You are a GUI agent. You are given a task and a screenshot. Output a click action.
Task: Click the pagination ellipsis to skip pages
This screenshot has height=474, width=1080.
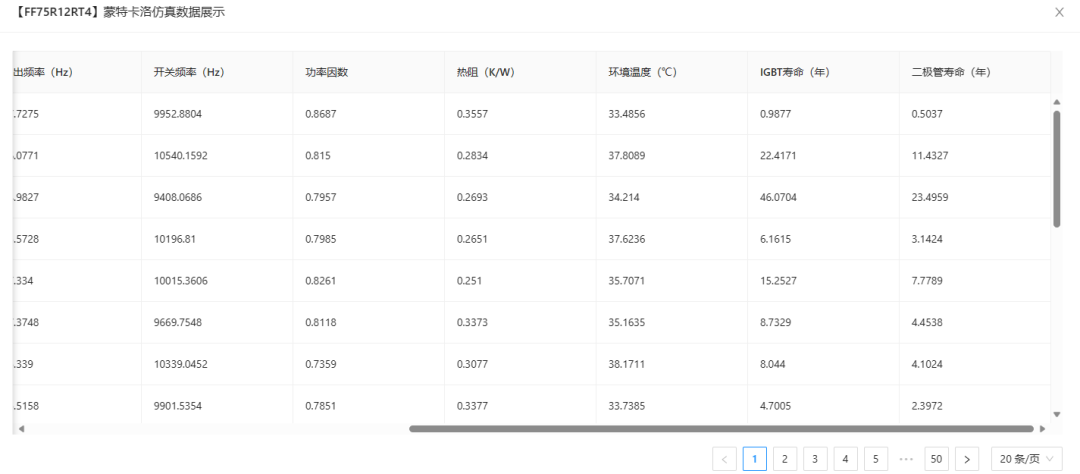coord(906,459)
